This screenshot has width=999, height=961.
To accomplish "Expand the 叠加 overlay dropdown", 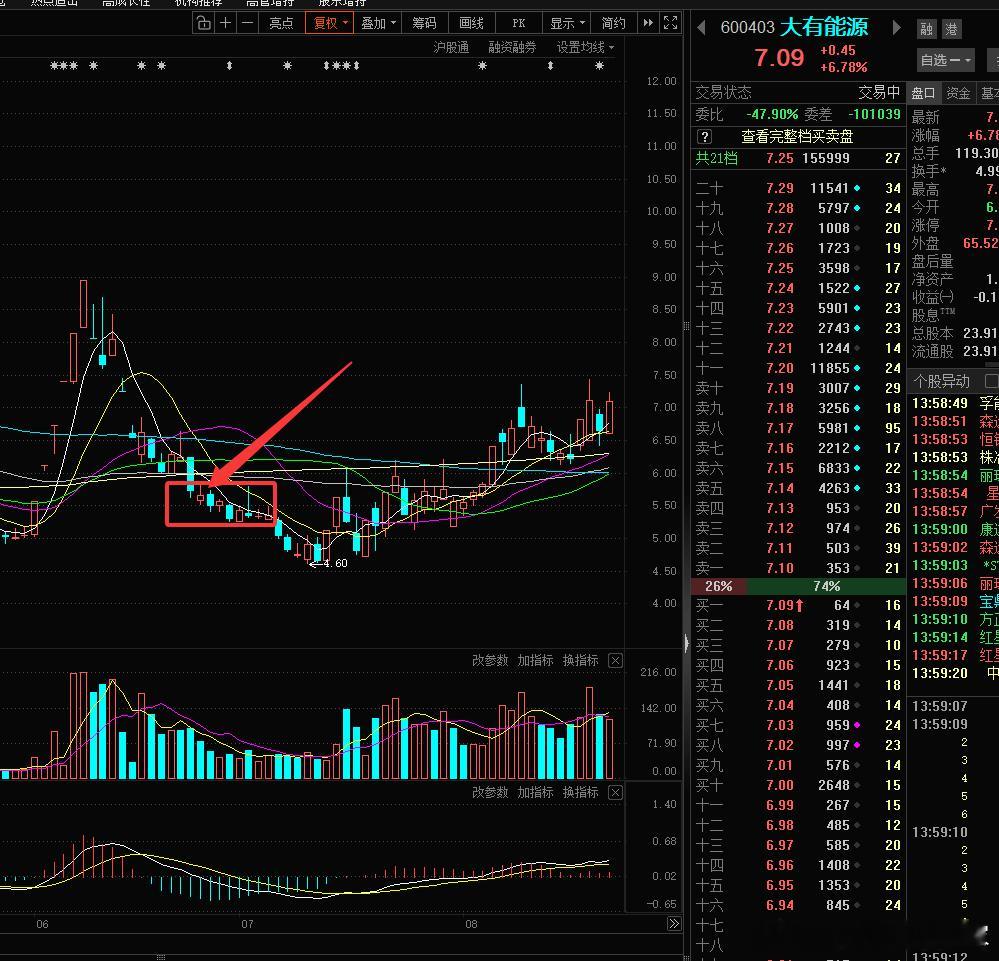I will coord(378,24).
